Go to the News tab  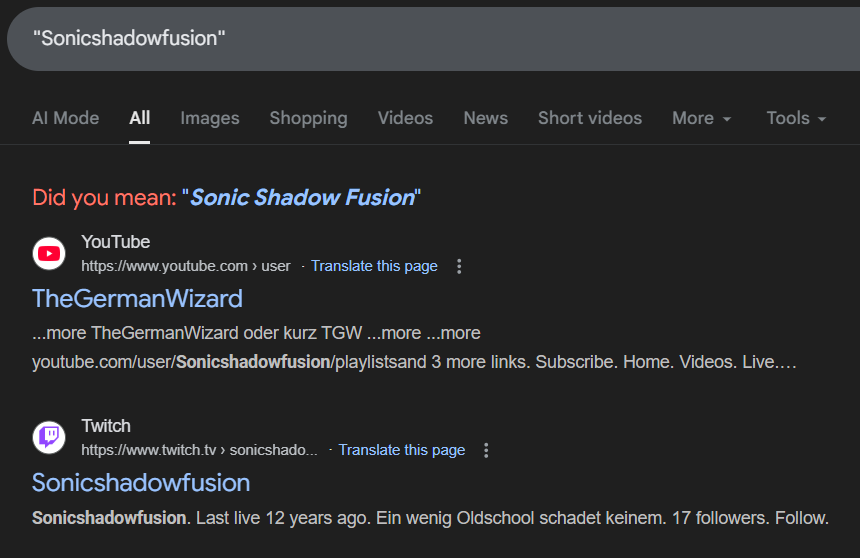tap(485, 118)
